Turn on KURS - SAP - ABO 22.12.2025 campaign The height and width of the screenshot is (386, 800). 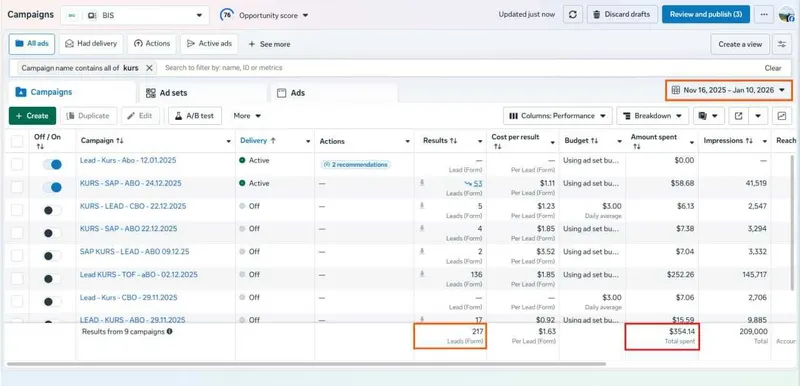[x=52, y=233]
